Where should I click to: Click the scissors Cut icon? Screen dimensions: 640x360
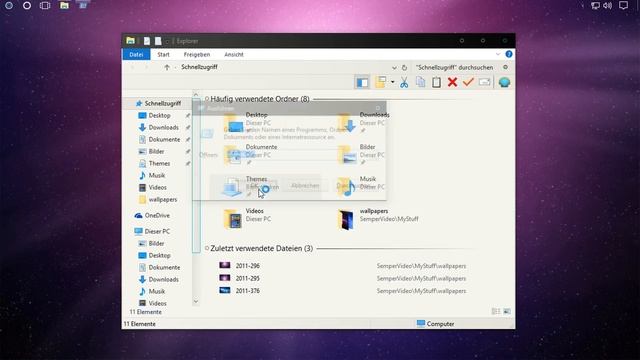pyautogui.click(x=404, y=82)
